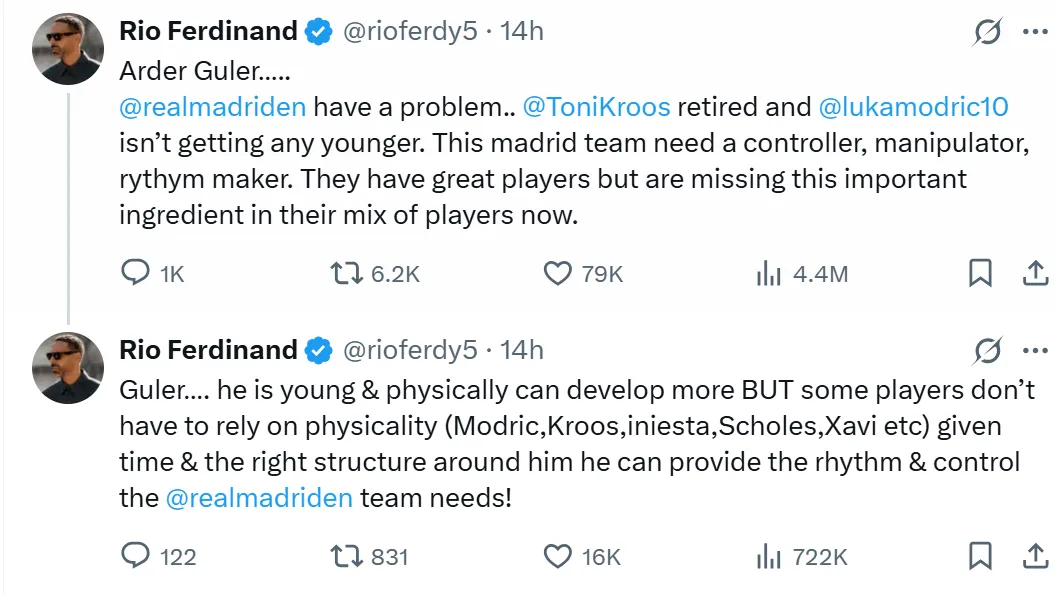Bookmark the first Rio Ferdinand tweet
The height and width of the screenshot is (595, 1055).
tap(980, 273)
